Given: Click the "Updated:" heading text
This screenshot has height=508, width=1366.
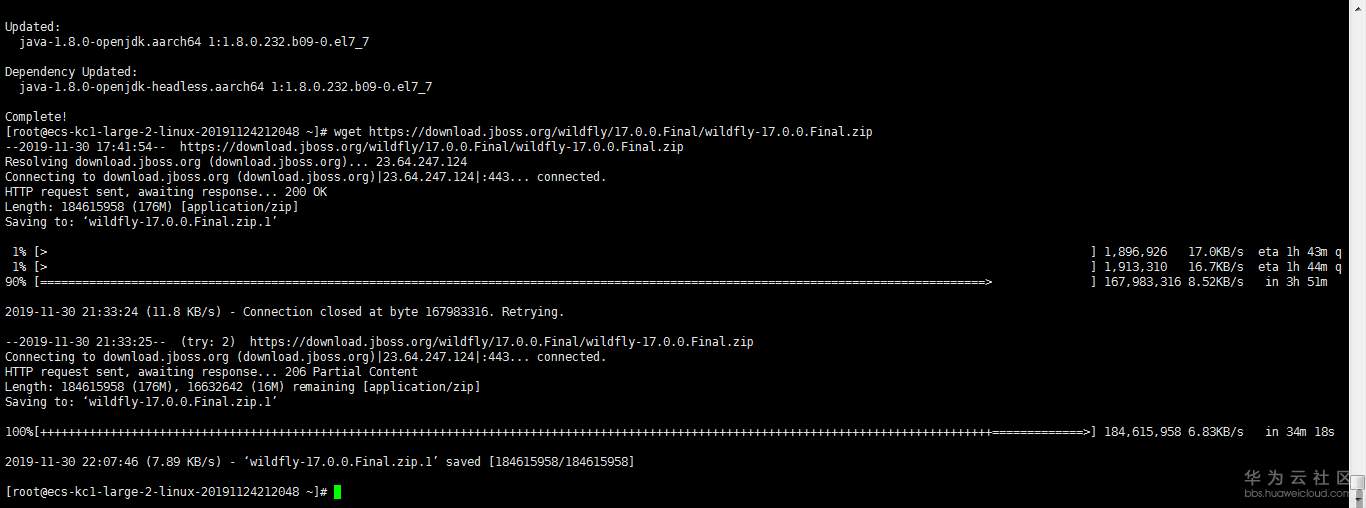Looking at the screenshot, I should (33, 27).
